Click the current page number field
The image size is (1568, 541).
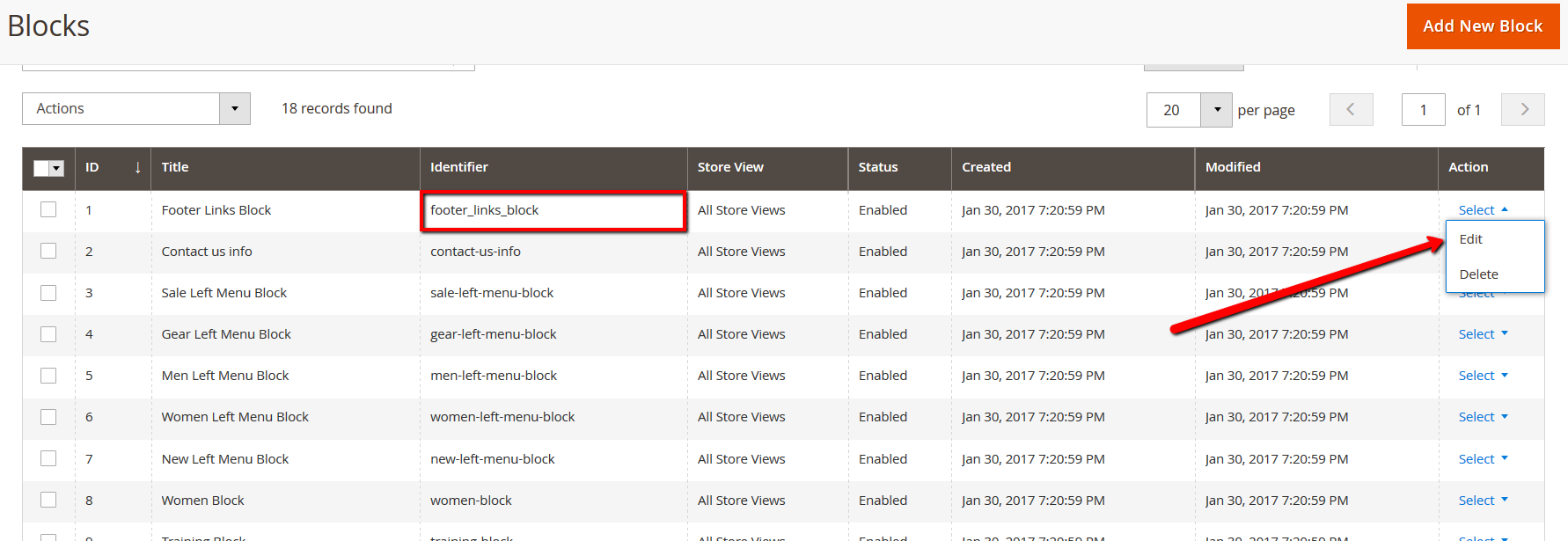pyautogui.click(x=1424, y=110)
